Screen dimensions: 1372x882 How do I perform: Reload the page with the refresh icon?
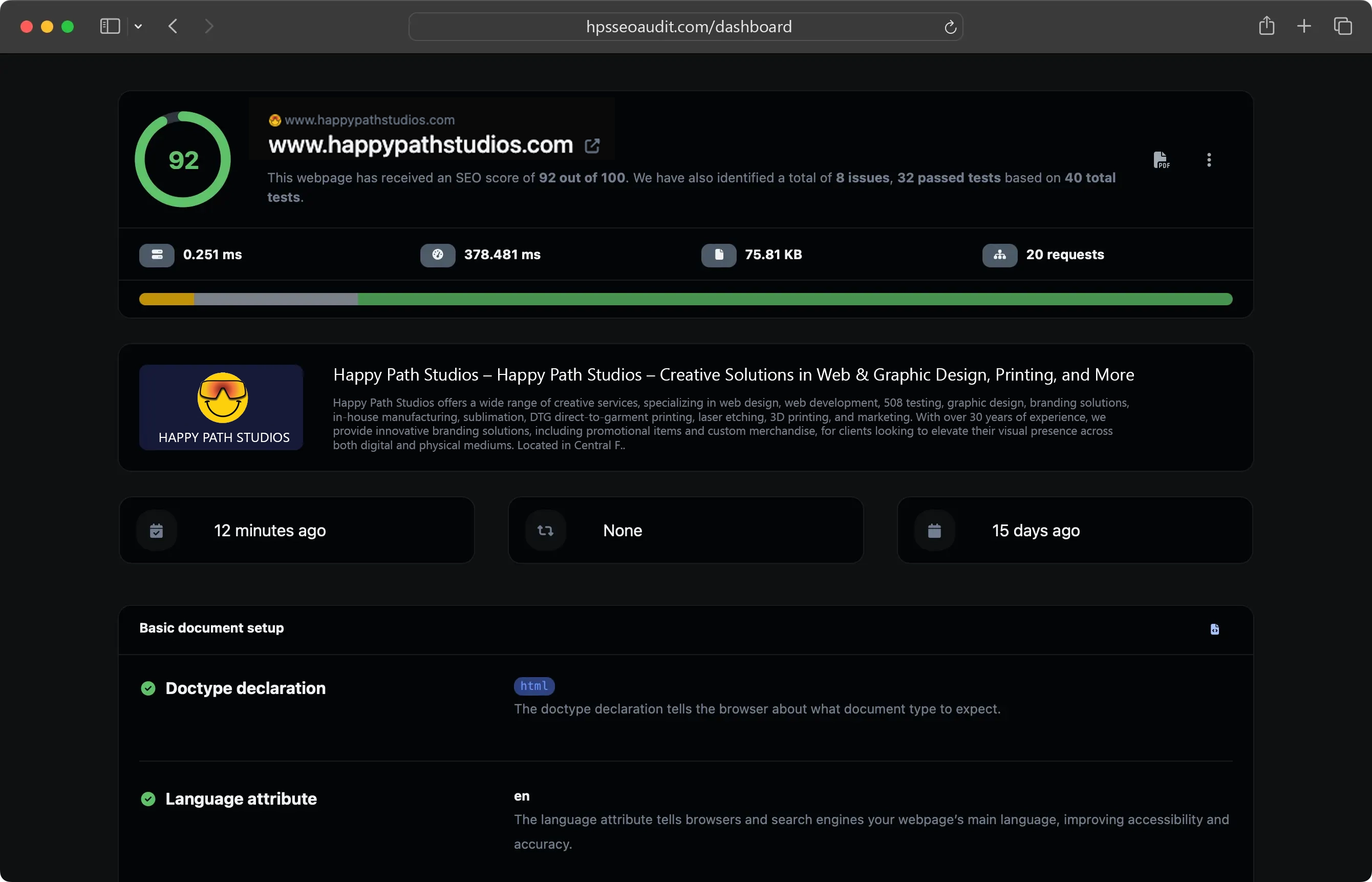tap(950, 27)
